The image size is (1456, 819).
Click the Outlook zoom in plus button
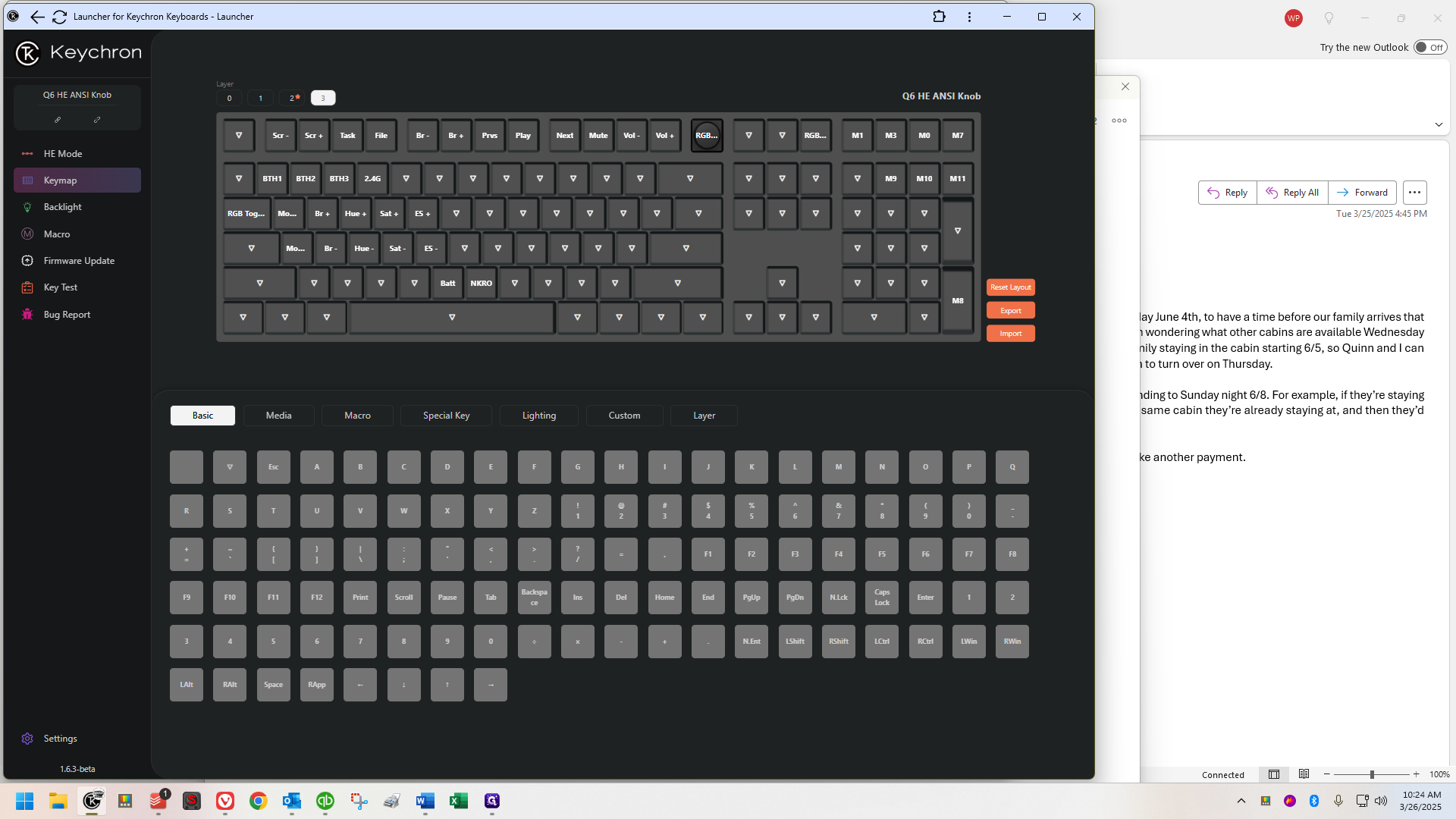point(1416,774)
